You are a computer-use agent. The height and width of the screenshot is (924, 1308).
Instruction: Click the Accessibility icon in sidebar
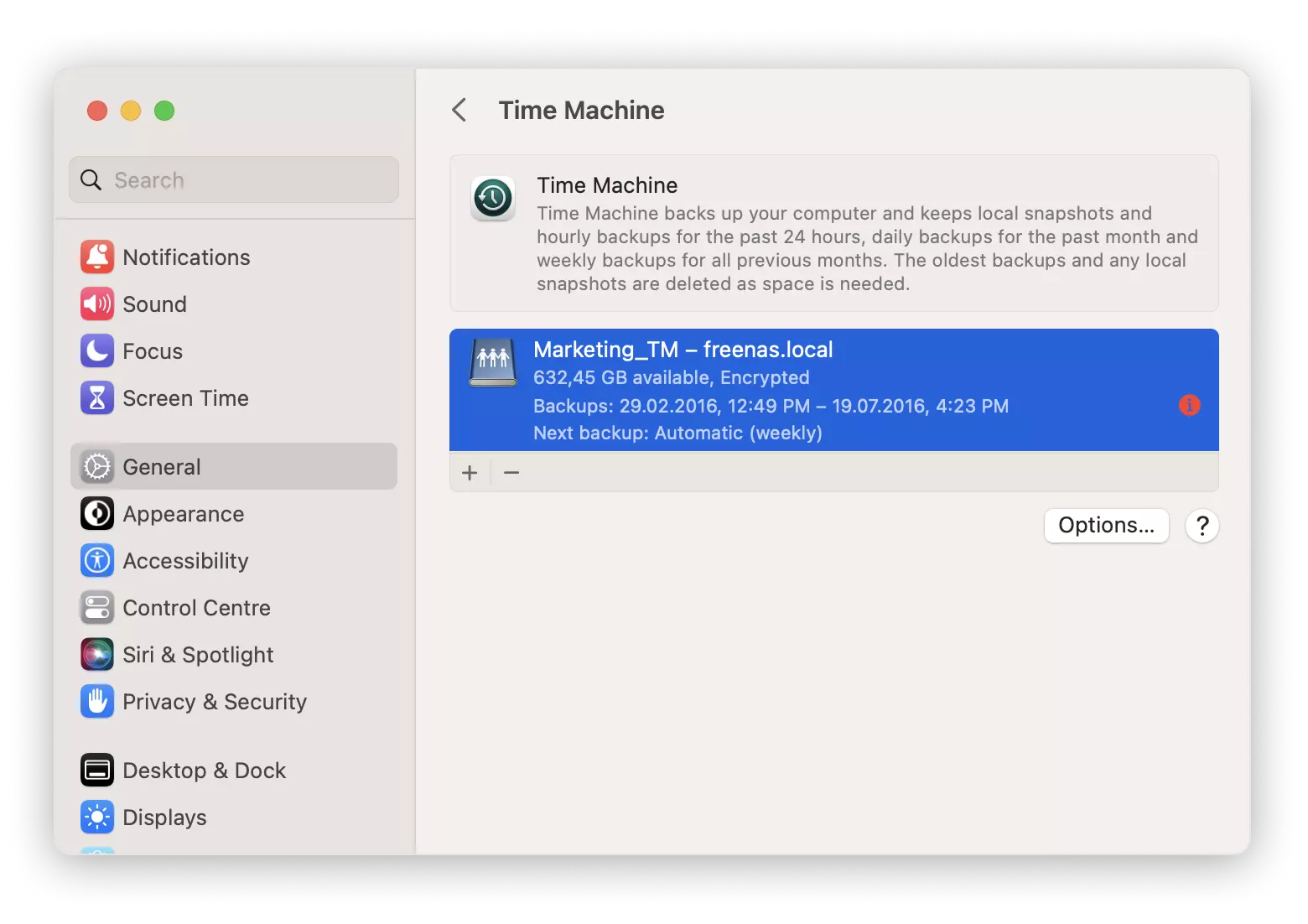coord(97,560)
